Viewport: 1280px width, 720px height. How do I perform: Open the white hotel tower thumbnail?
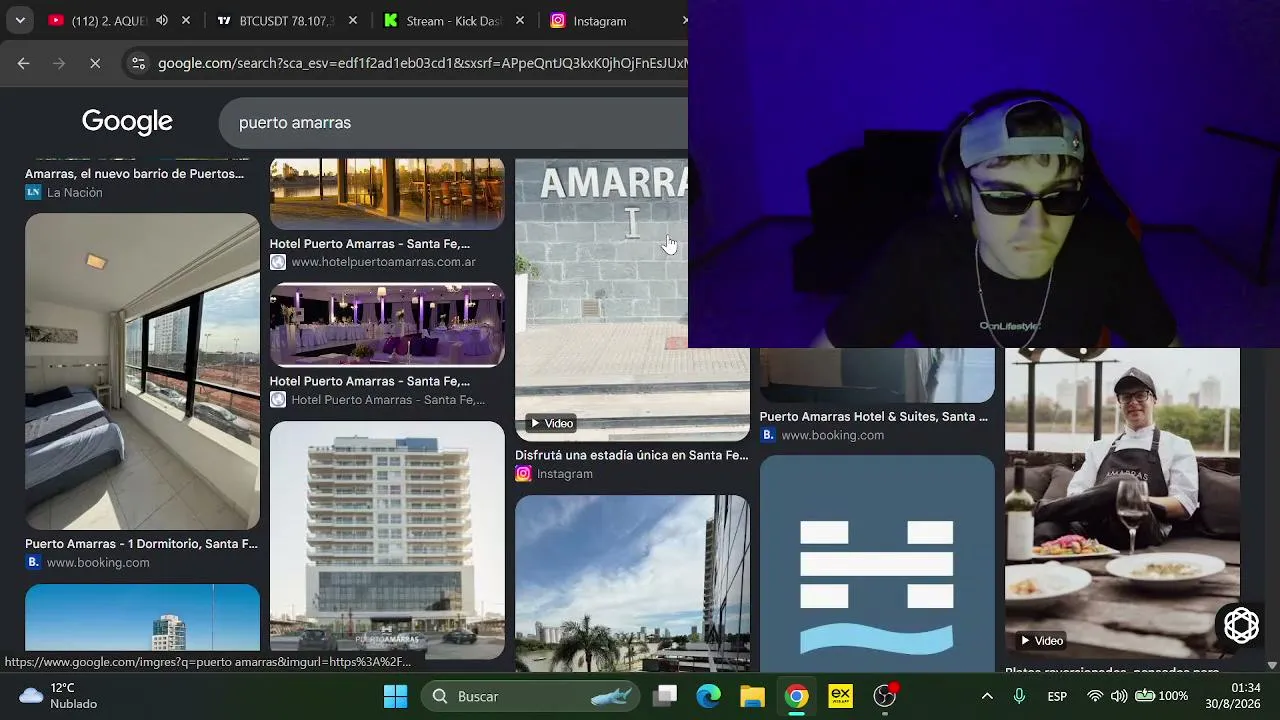click(x=387, y=540)
